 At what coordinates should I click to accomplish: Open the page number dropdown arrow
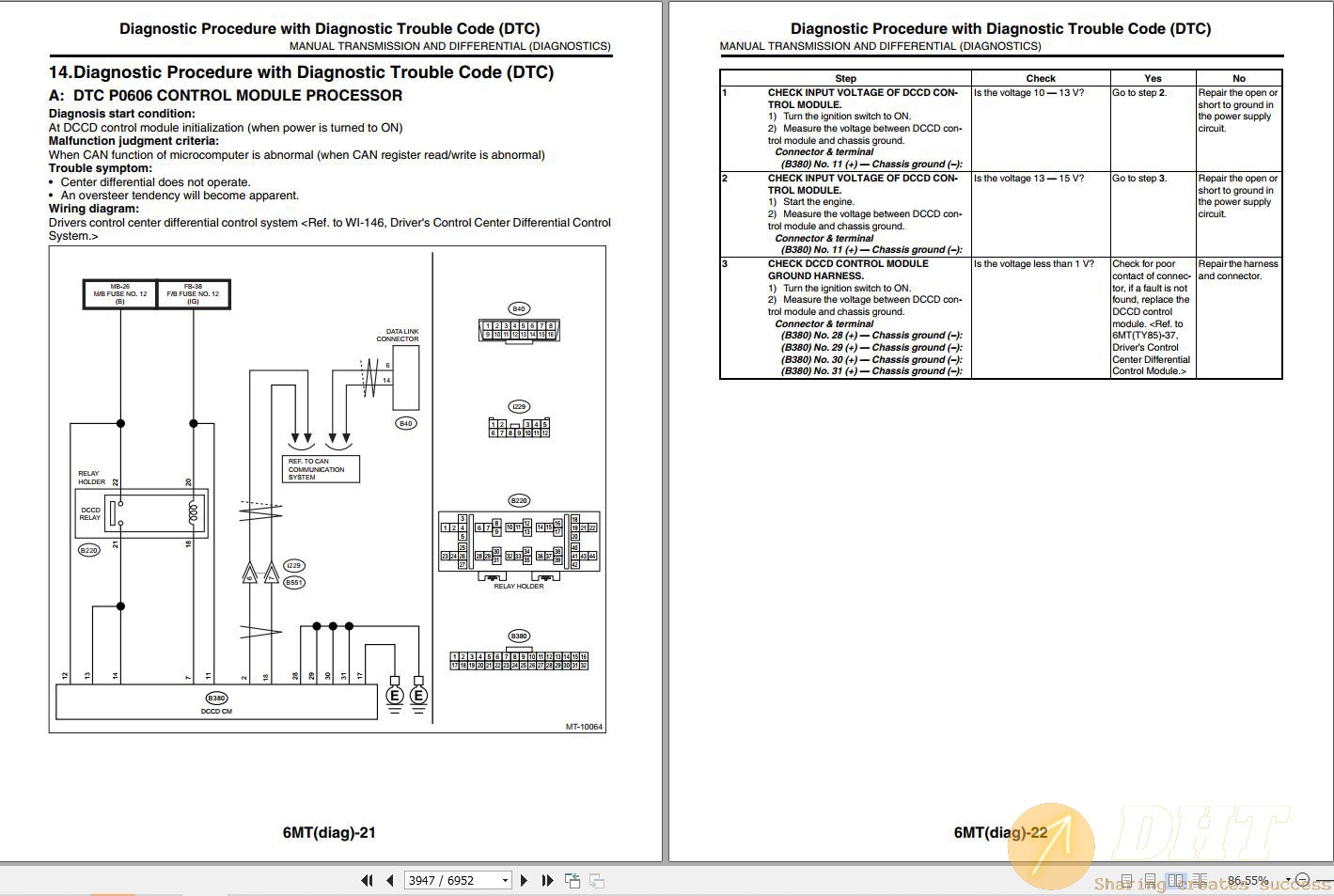(505, 881)
